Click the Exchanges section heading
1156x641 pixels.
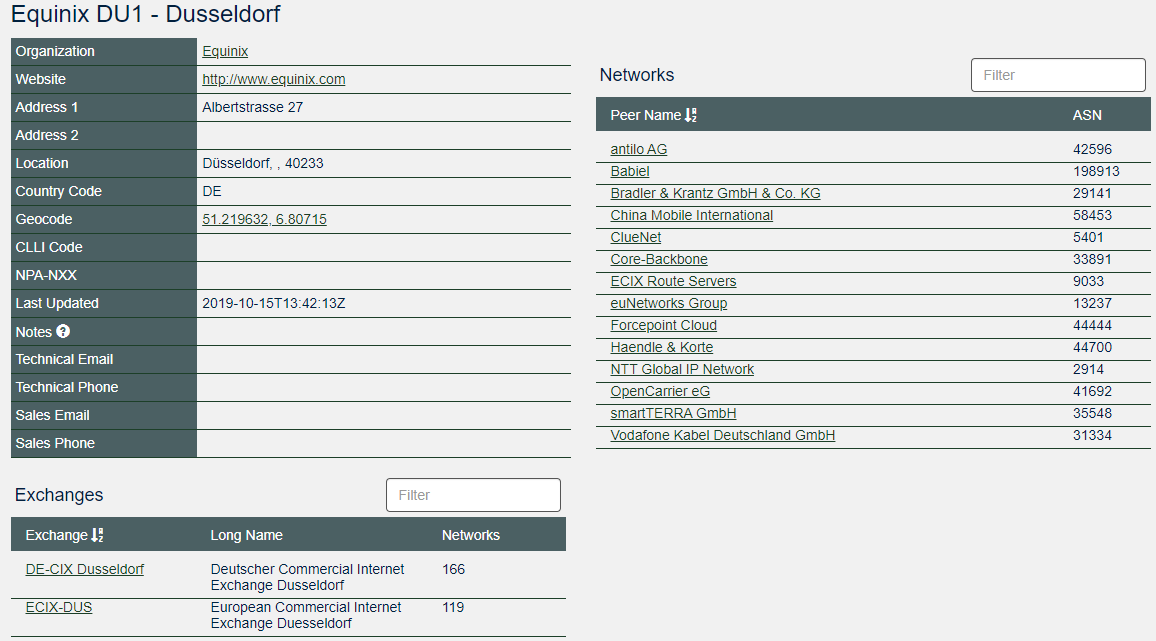pyautogui.click(x=59, y=495)
